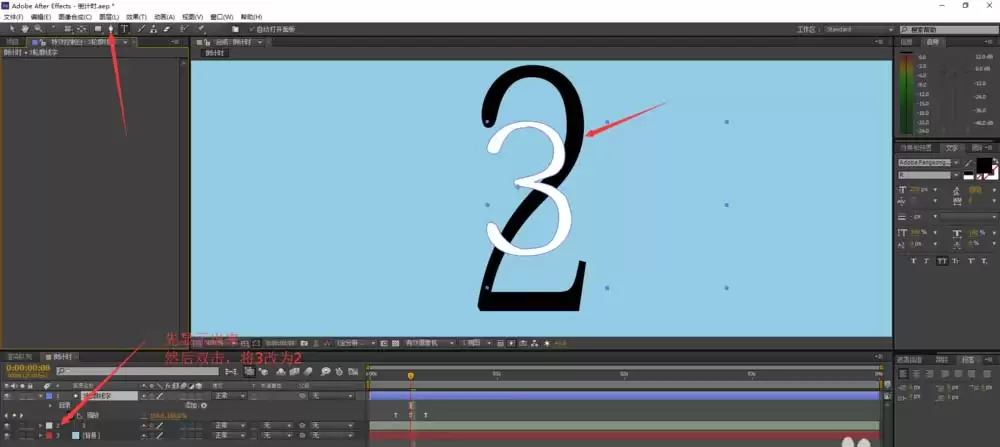Click the timeline timecode 0:00:00:08
The width and height of the screenshot is (1000, 447).
click(x=28, y=368)
